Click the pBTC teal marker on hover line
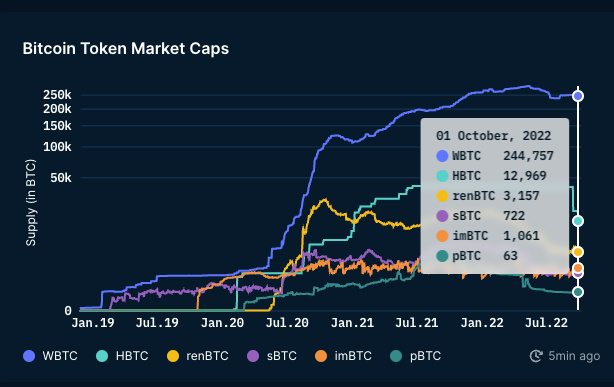This screenshot has height=387, width=614. click(x=578, y=292)
